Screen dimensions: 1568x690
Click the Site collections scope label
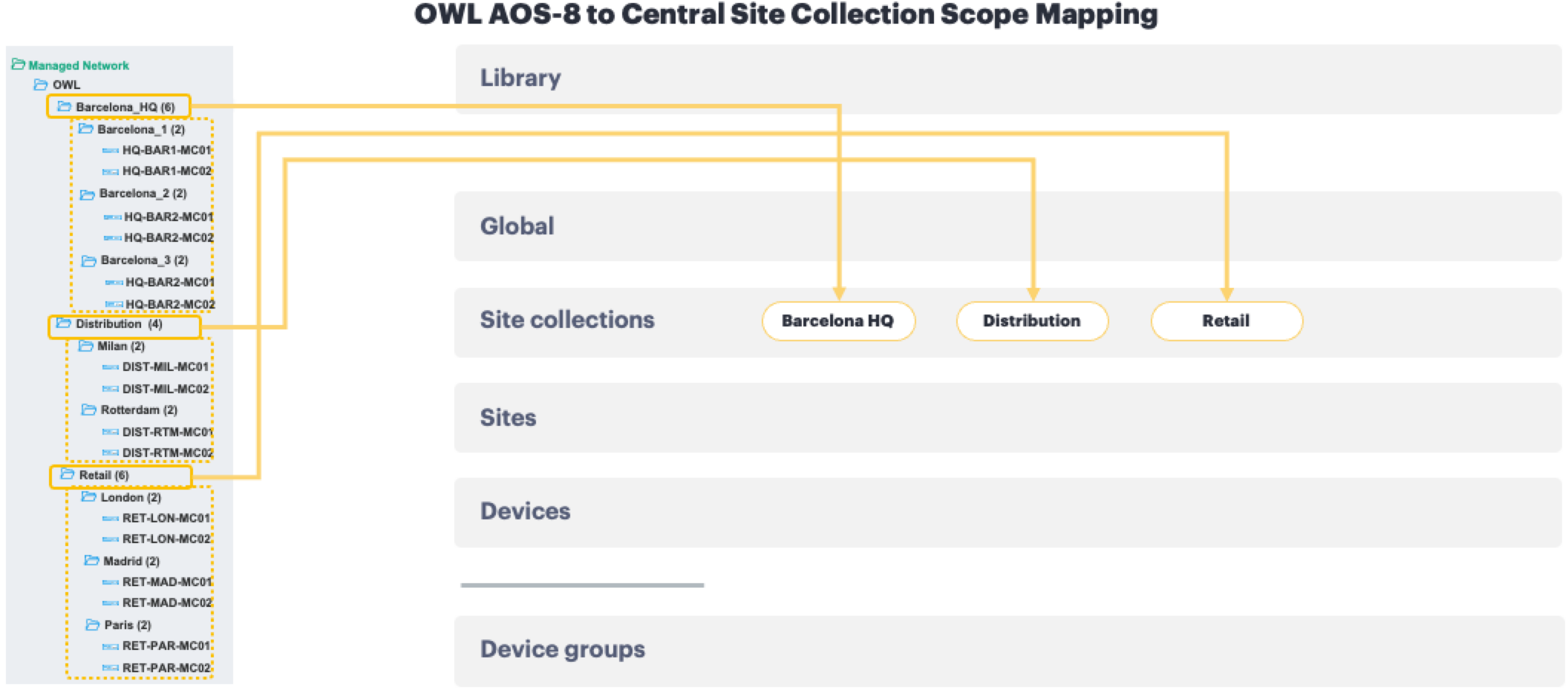(x=567, y=320)
